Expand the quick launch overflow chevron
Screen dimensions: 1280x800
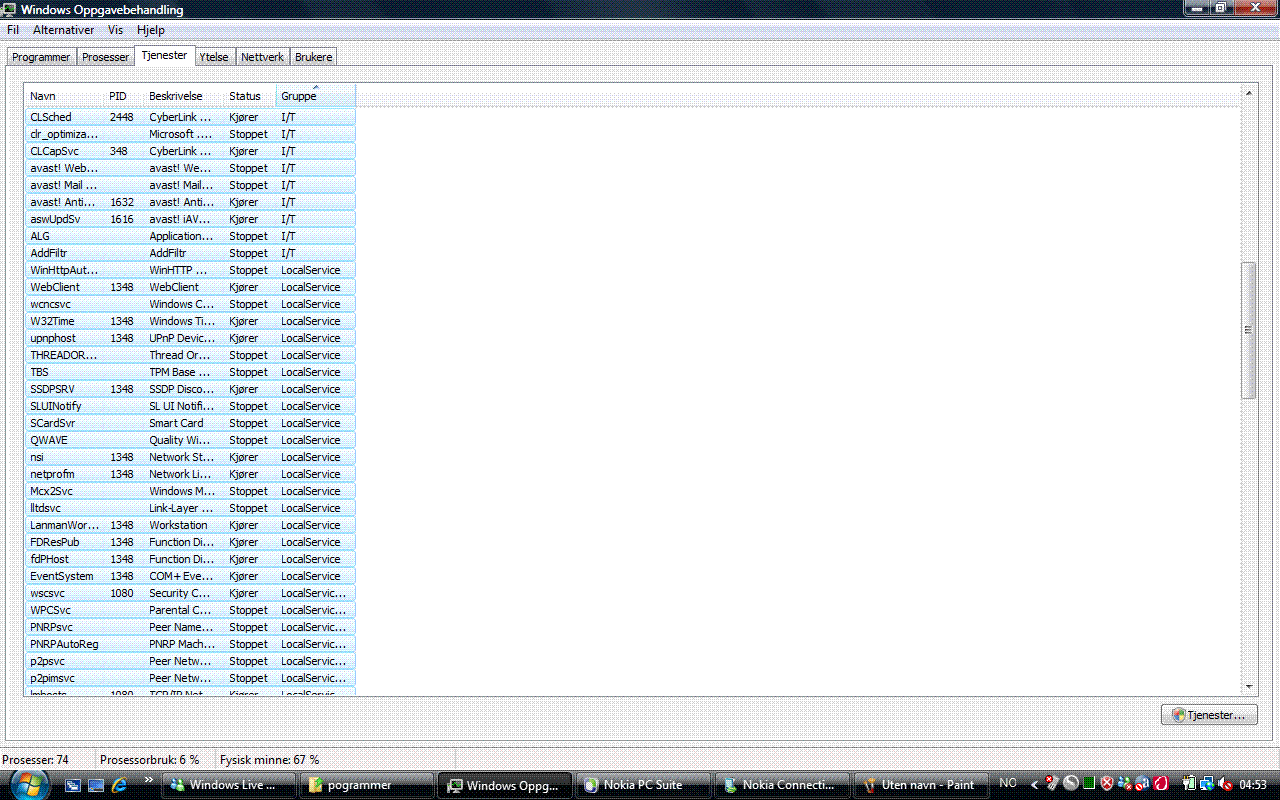pos(149,780)
